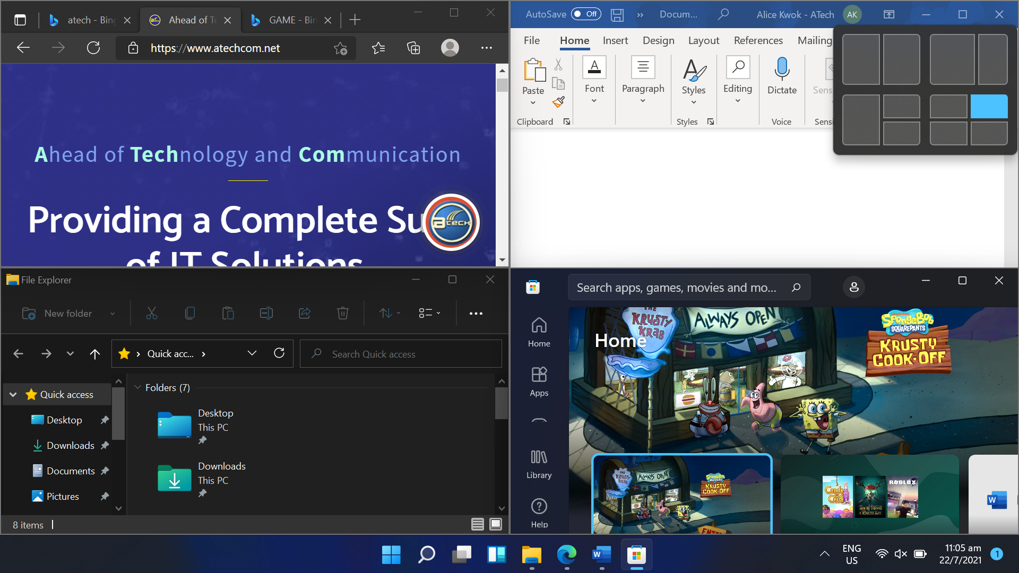This screenshot has width=1019, height=574.
Task: Open the File menu in Word
Action: coord(532,40)
